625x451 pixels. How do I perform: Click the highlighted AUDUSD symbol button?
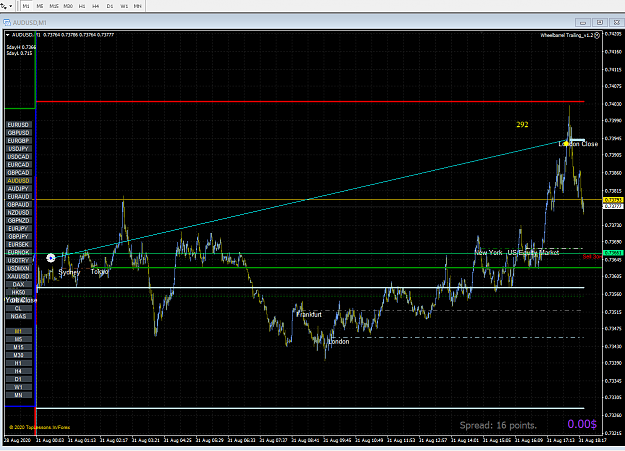coord(18,181)
